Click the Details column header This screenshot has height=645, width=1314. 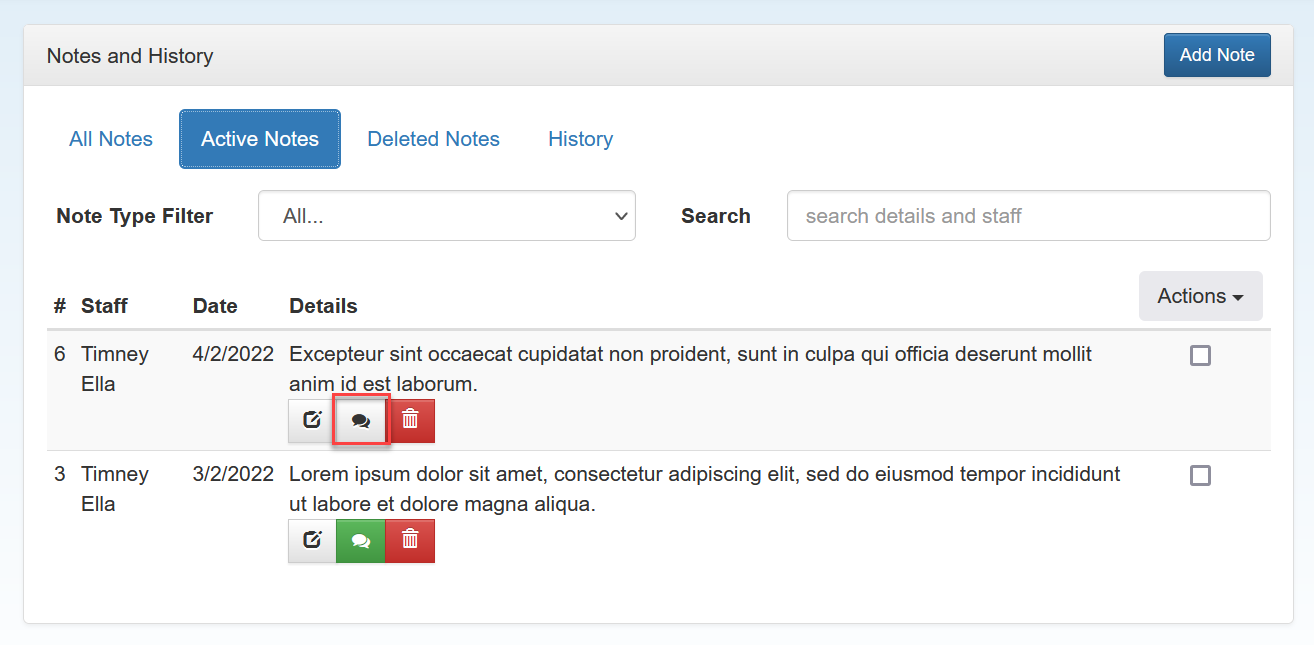tap(323, 306)
